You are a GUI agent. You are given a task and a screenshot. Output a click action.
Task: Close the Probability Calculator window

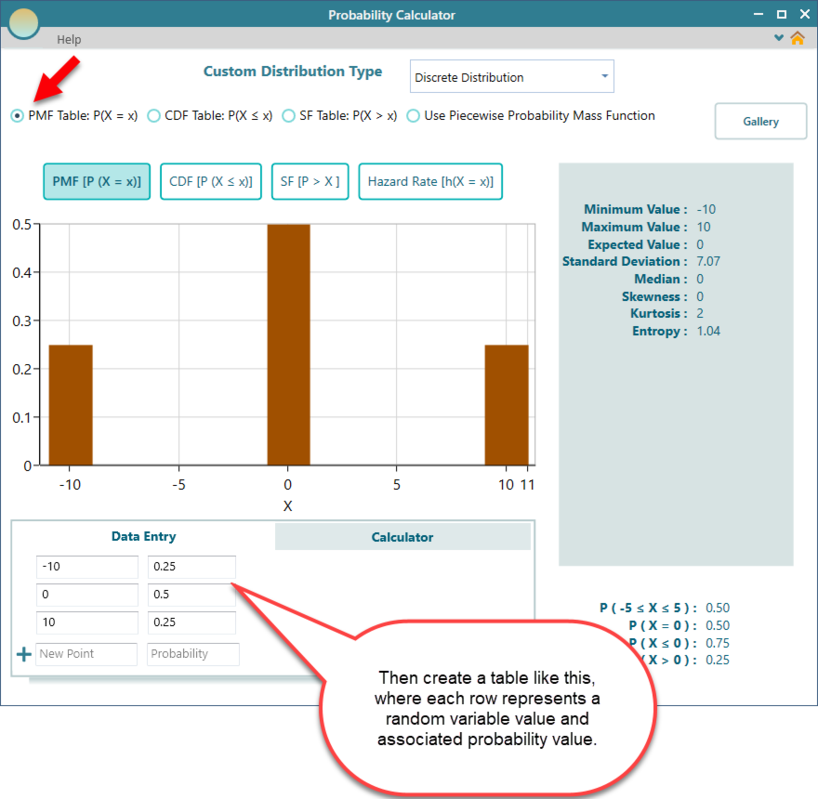point(803,14)
